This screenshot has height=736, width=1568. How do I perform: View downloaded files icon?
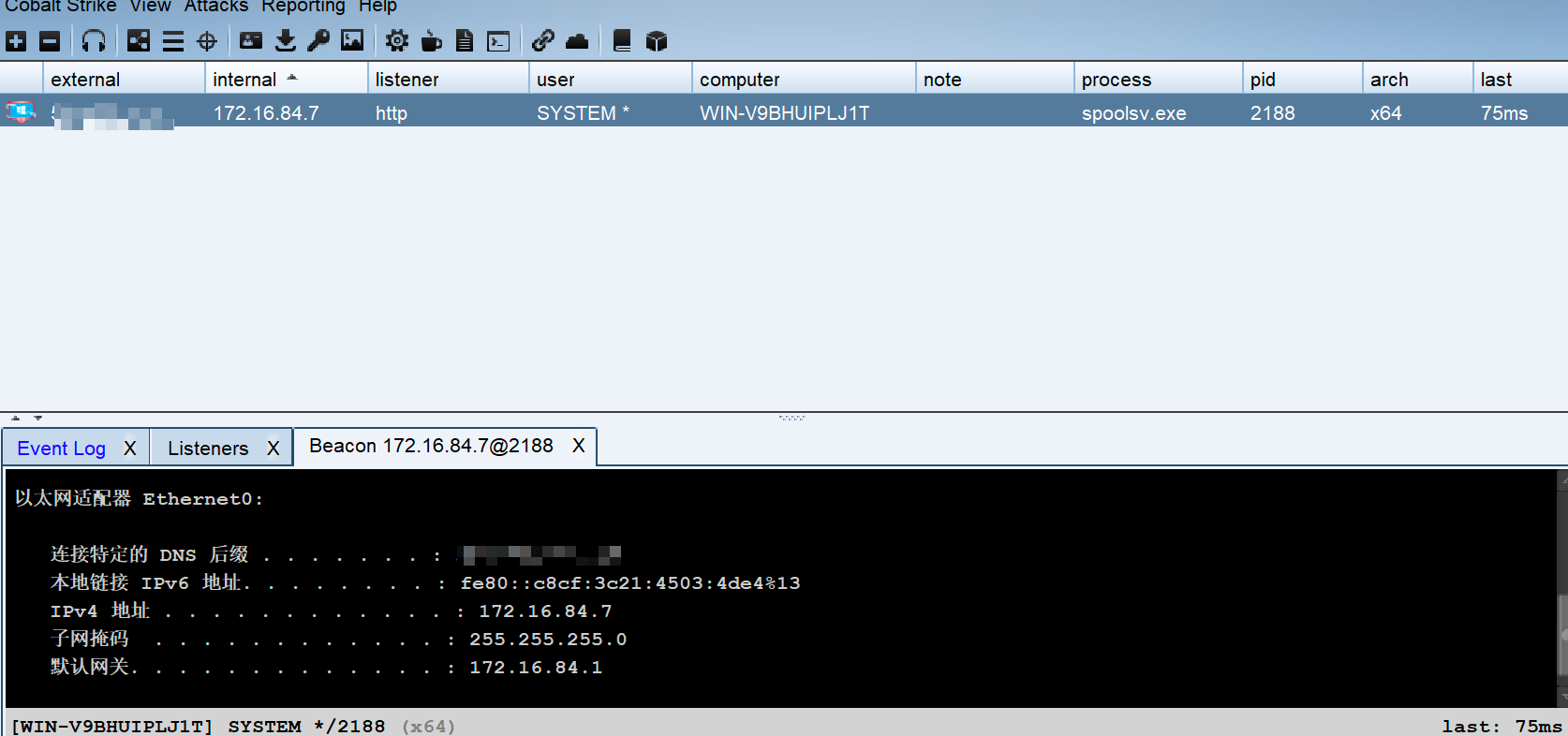(x=286, y=40)
